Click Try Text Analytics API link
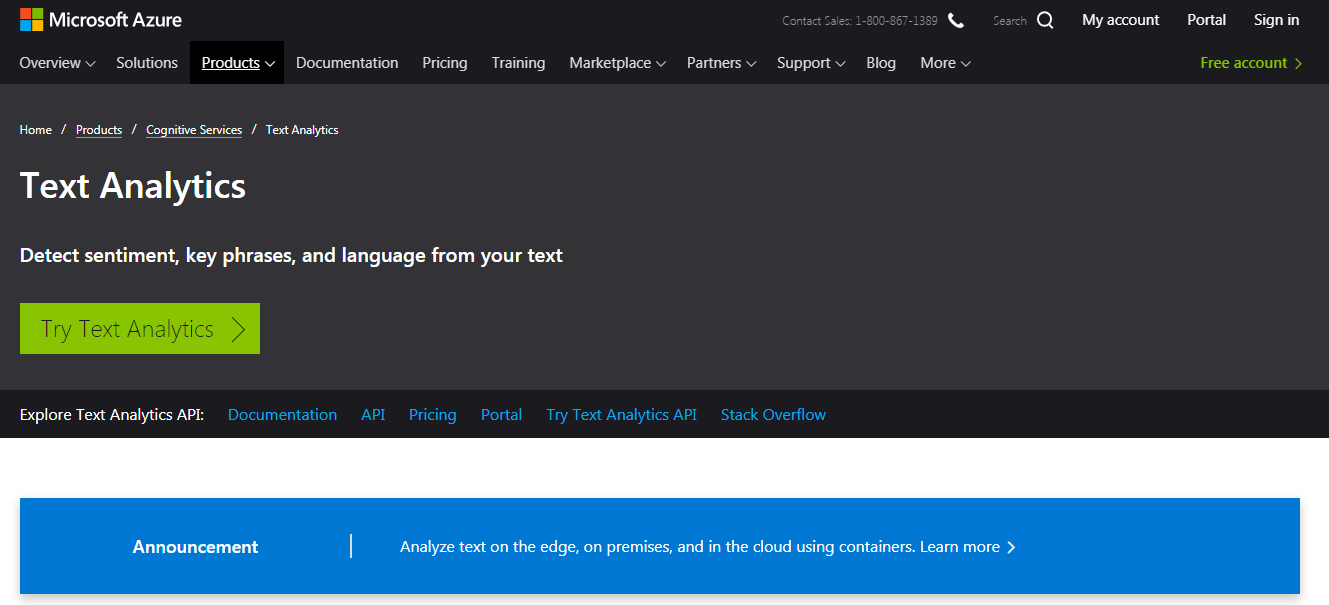Viewport: 1329px width, 605px height. [x=621, y=415]
